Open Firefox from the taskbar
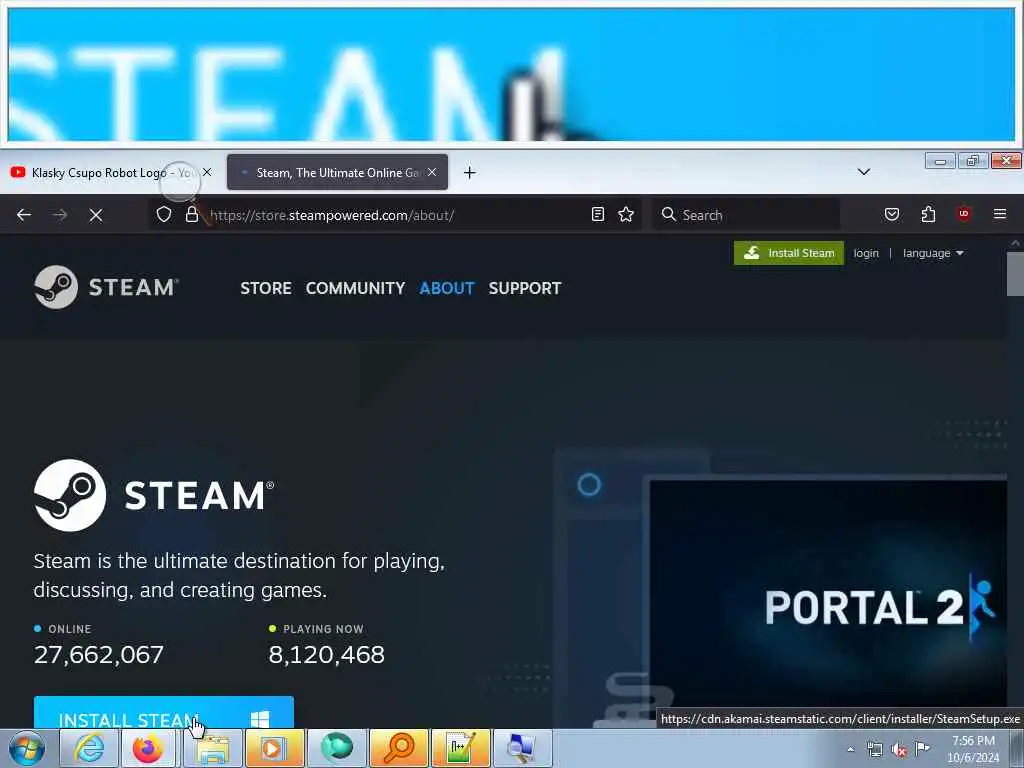 click(148, 748)
